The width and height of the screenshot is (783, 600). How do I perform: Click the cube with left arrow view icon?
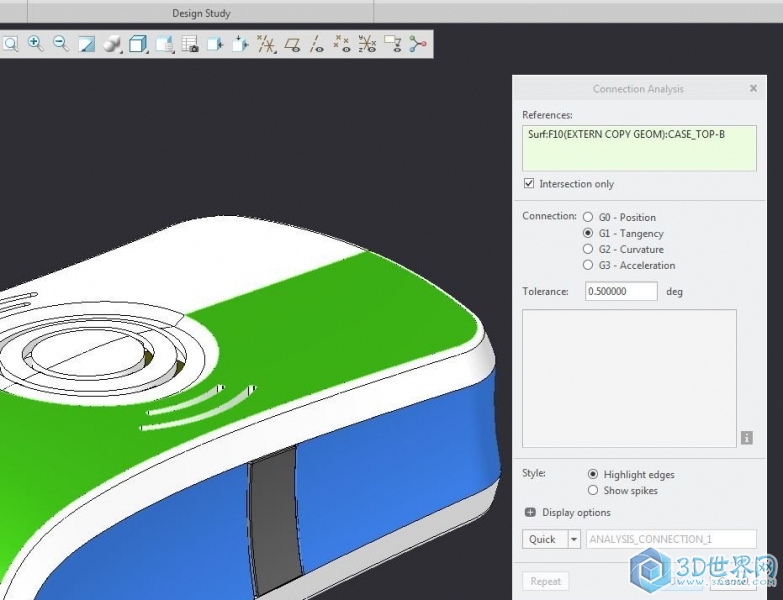coord(215,44)
